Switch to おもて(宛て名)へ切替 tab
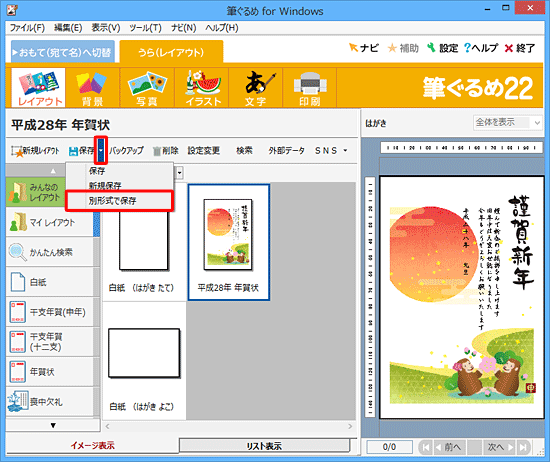The height and width of the screenshot is (462, 550). [63, 52]
